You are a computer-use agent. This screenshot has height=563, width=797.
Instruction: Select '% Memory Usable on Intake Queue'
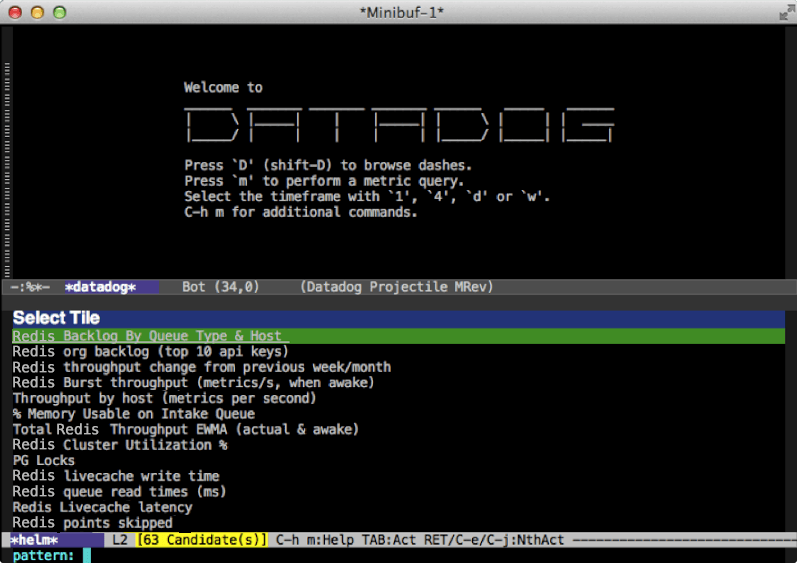(x=133, y=414)
